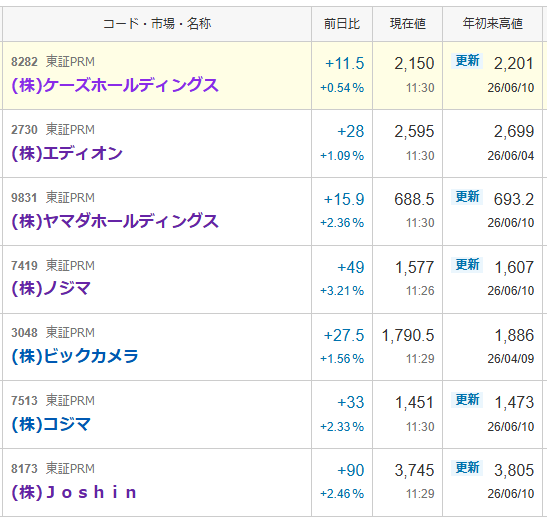Click the +3.21% percentage
The width and height of the screenshot is (547, 520).
(x=342, y=291)
